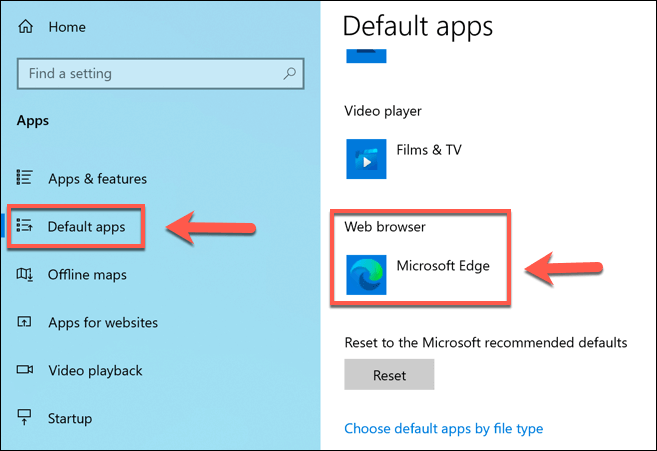This screenshot has width=657, height=451.
Task: Click the Offline maps map icon
Action: point(25,275)
